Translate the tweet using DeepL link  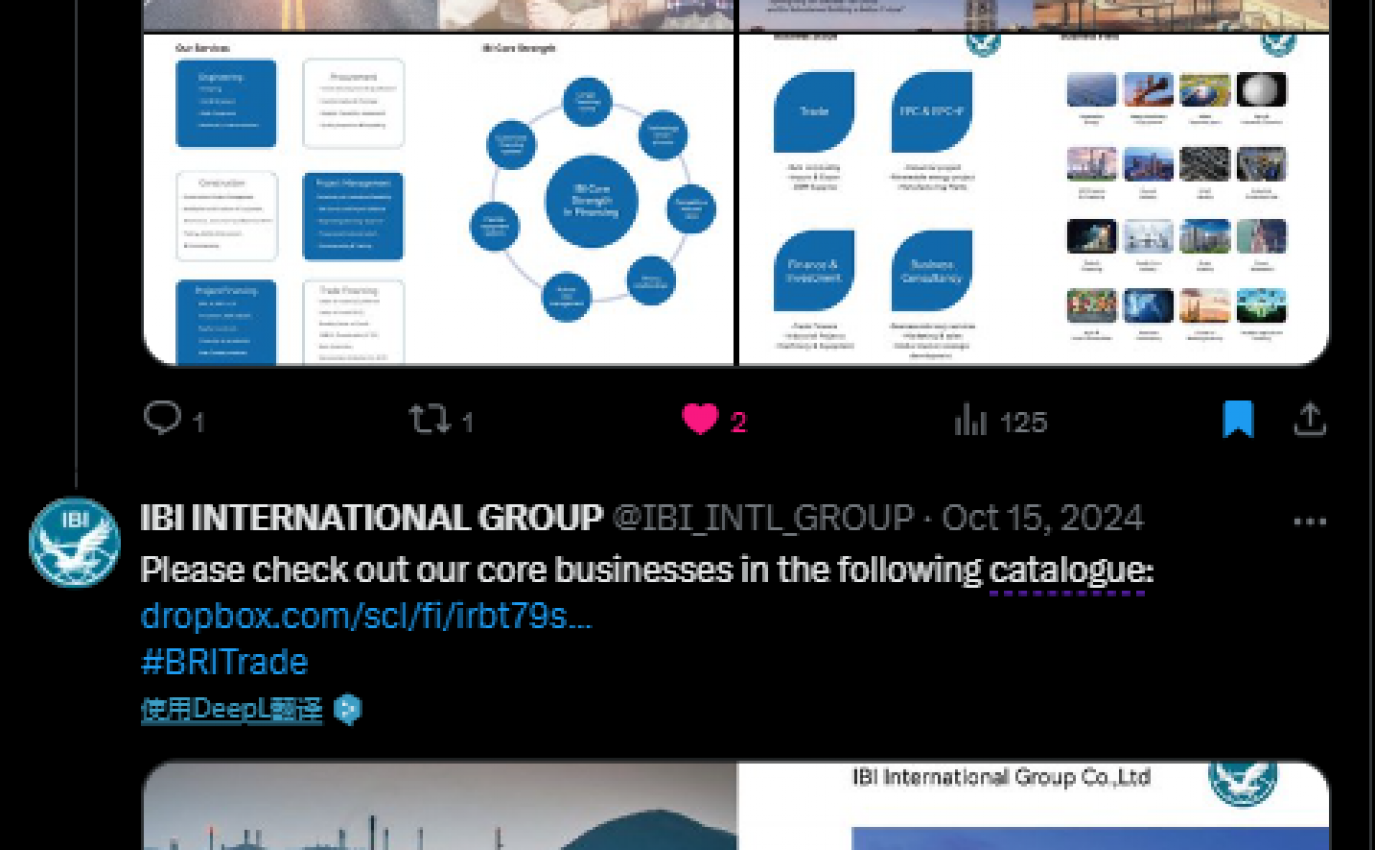point(231,709)
